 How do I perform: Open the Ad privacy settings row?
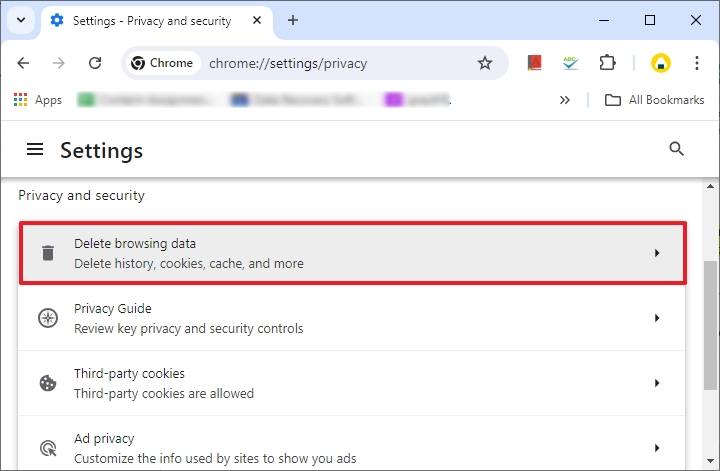point(350,448)
